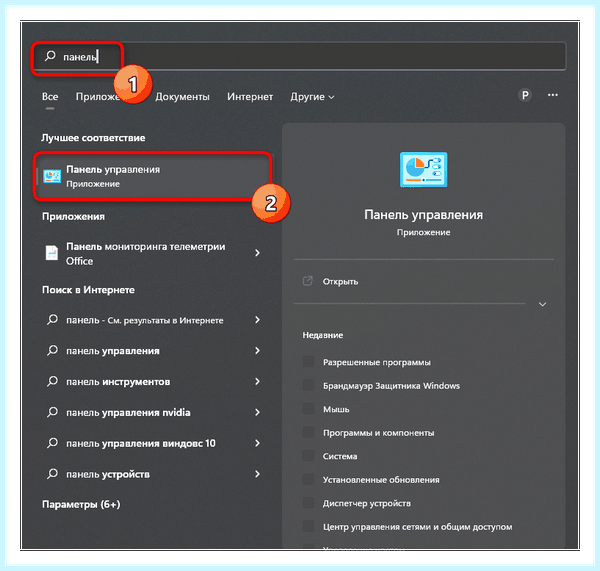Click icon next to 'Диспетчер устройств'
The height and width of the screenshot is (571, 600).
pos(308,503)
